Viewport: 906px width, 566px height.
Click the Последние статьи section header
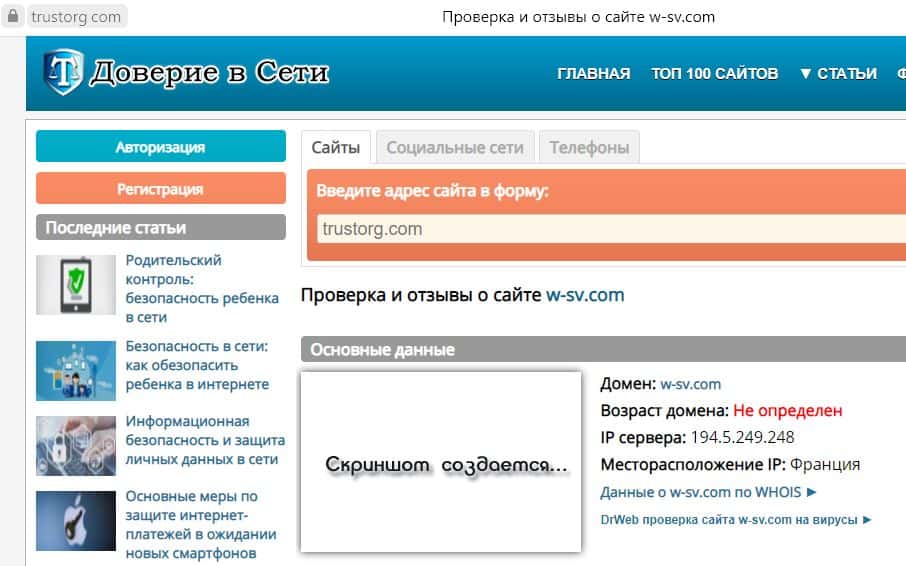161,228
